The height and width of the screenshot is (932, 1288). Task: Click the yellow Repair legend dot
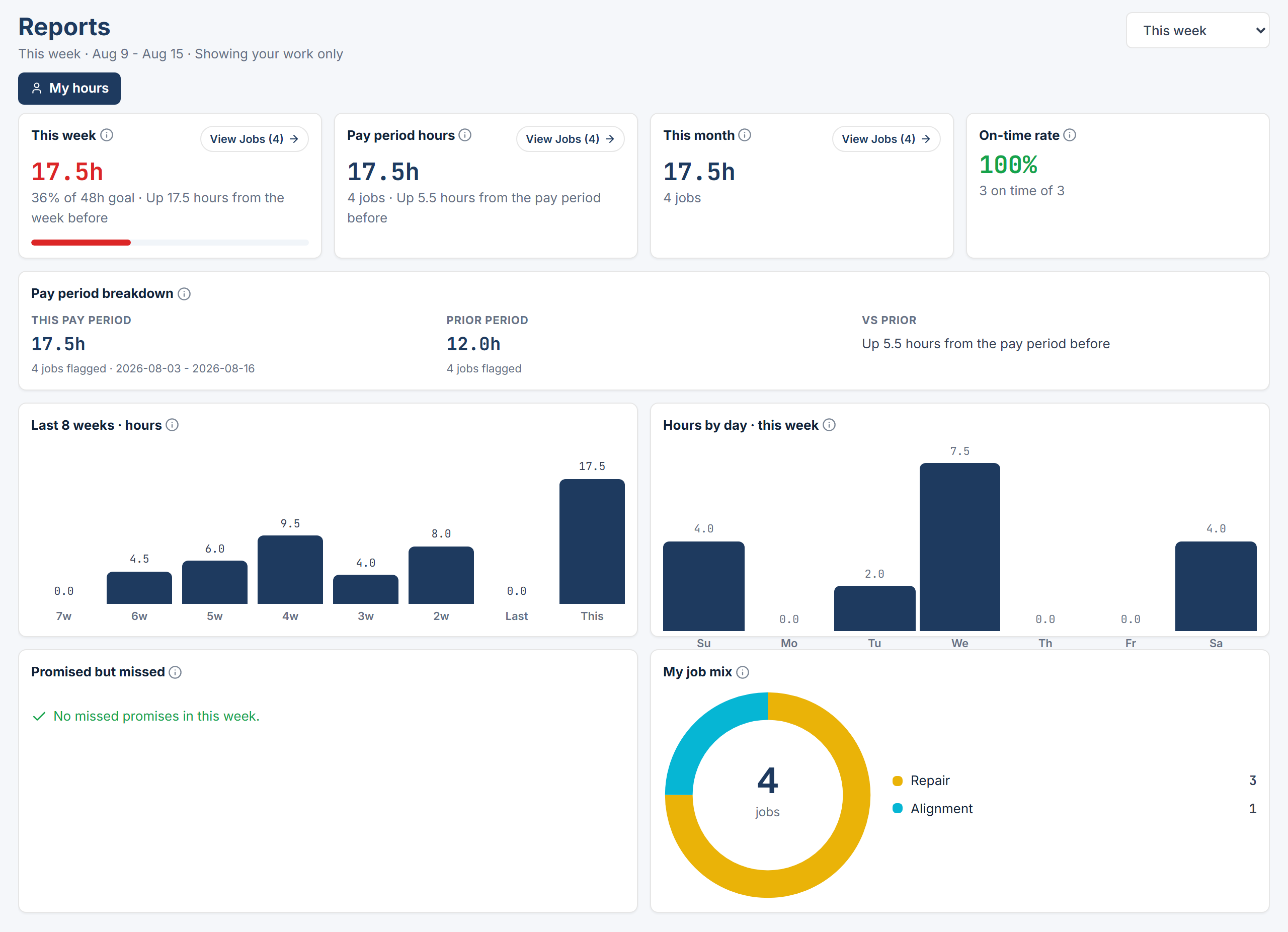[897, 781]
